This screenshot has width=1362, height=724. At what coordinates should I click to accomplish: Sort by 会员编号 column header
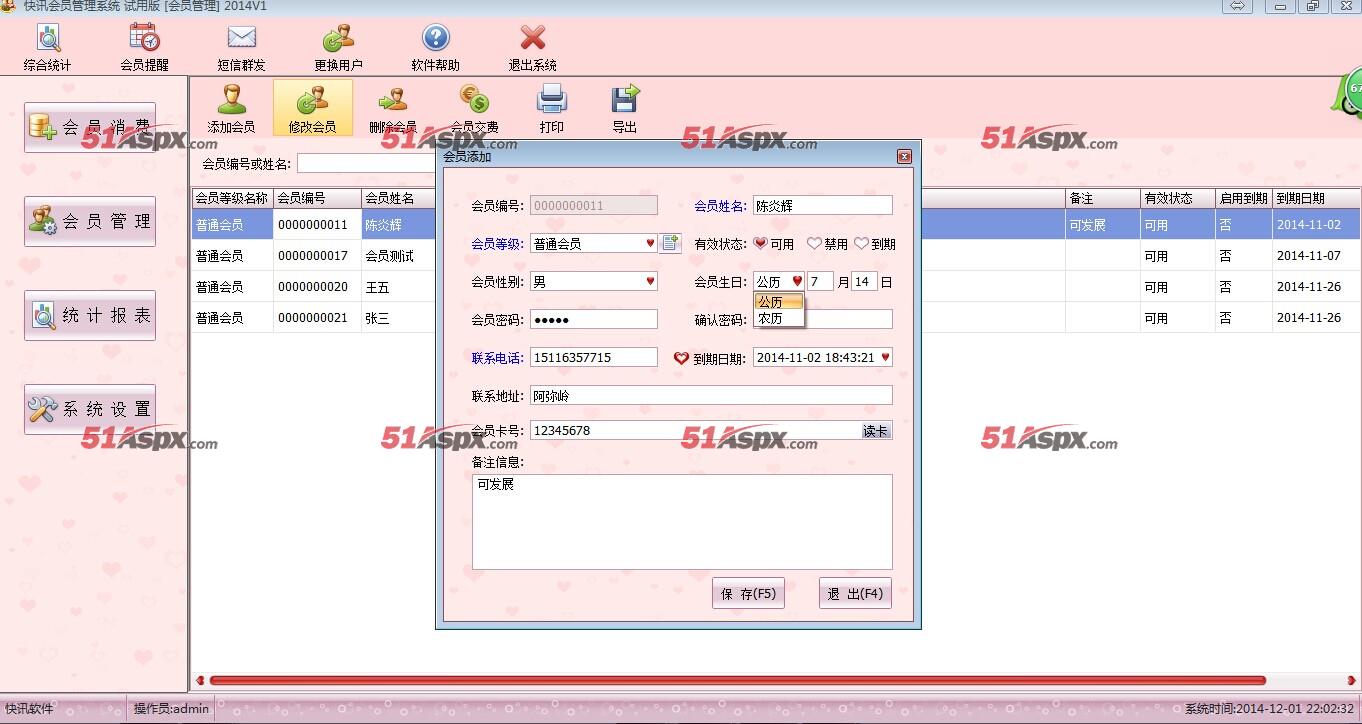point(317,198)
